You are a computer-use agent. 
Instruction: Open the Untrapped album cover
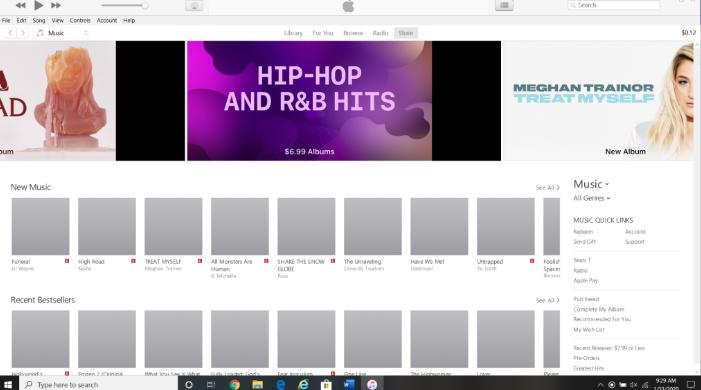[x=506, y=226]
